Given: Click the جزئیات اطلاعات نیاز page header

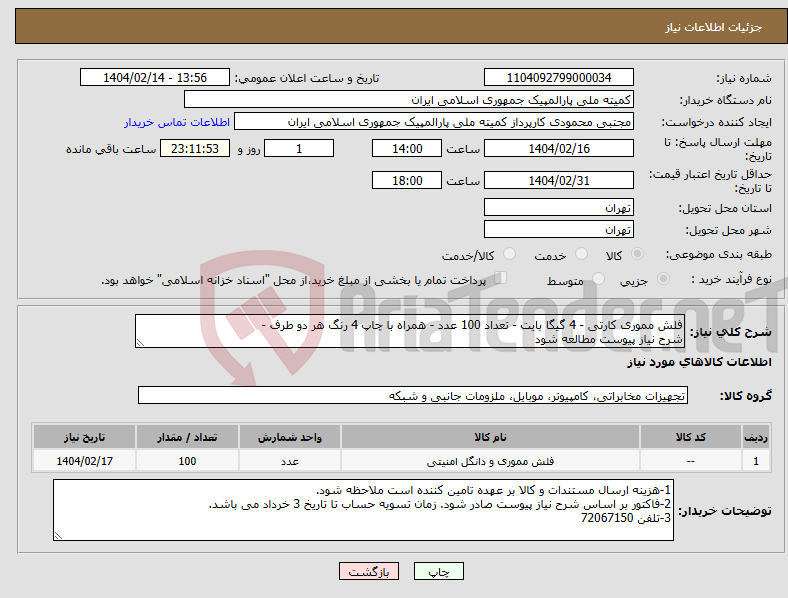Looking at the screenshot, I should point(714,27).
